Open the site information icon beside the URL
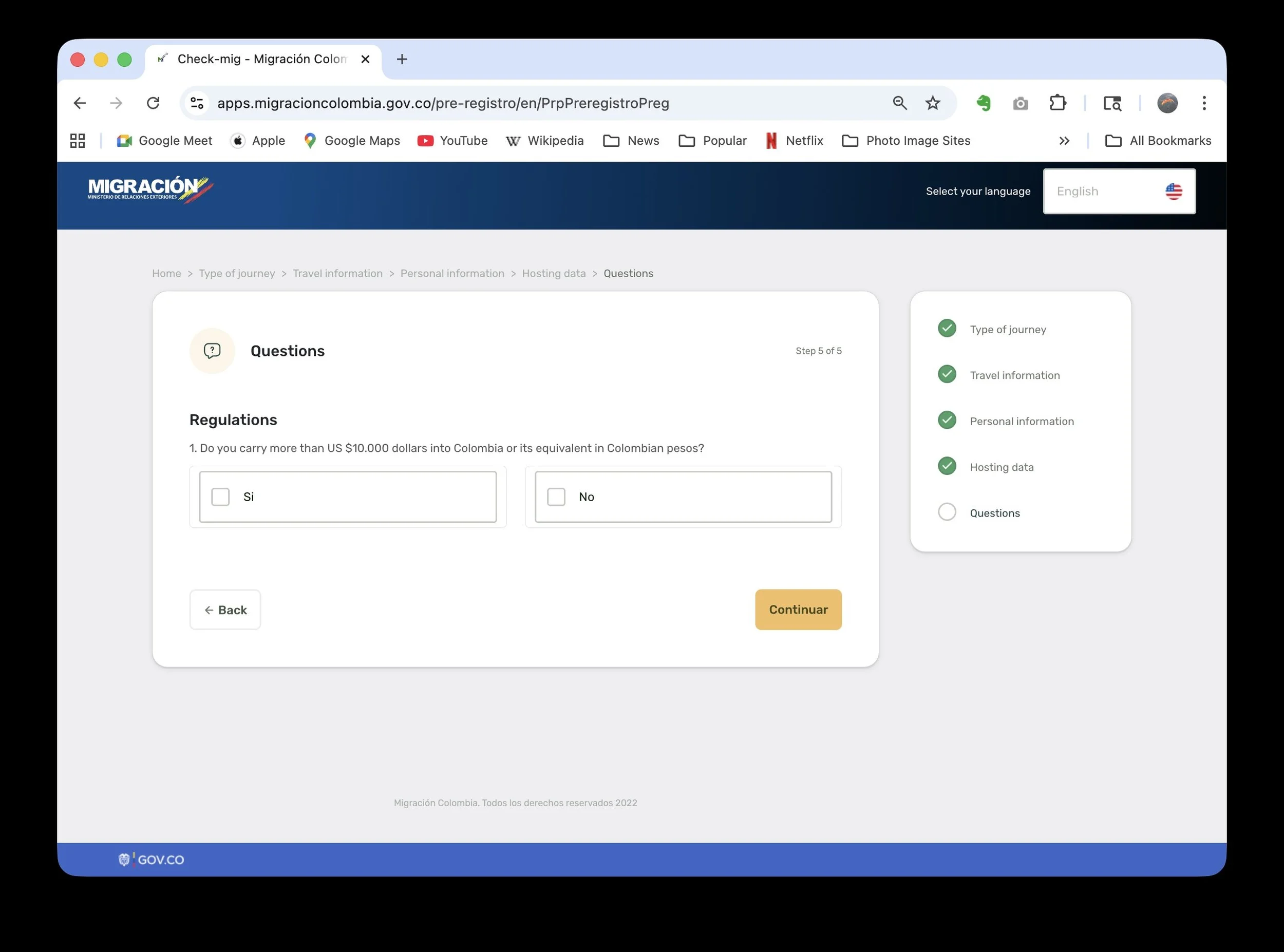Screen dimensions: 1284x952 click(197, 103)
